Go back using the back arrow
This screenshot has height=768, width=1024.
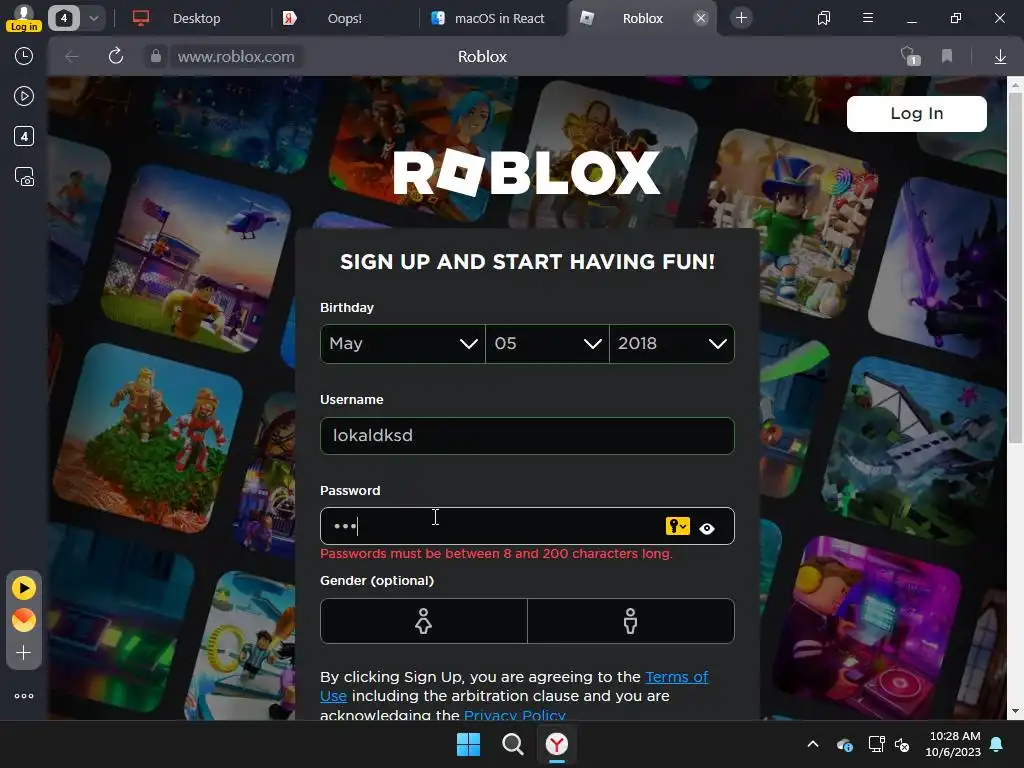[71, 57]
